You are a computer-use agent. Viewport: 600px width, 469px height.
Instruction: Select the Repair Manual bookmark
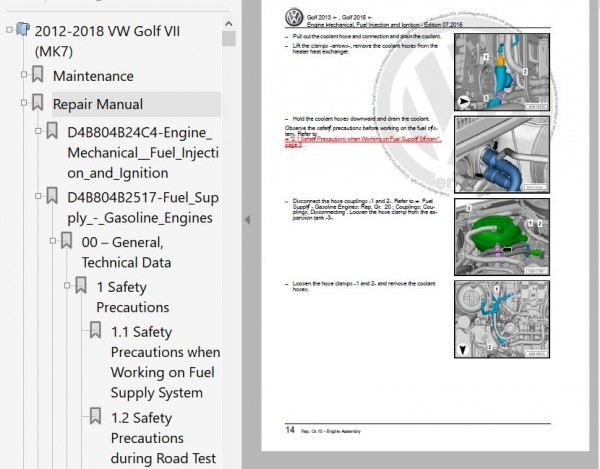click(x=98, y=104)
